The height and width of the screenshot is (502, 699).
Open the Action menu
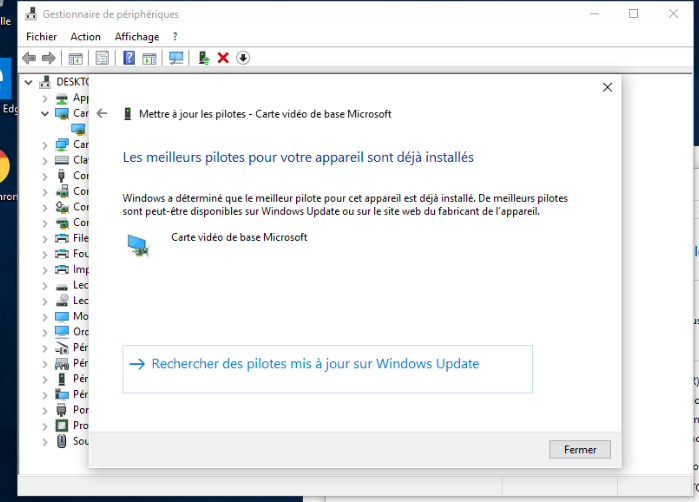(x=86, y=37)
